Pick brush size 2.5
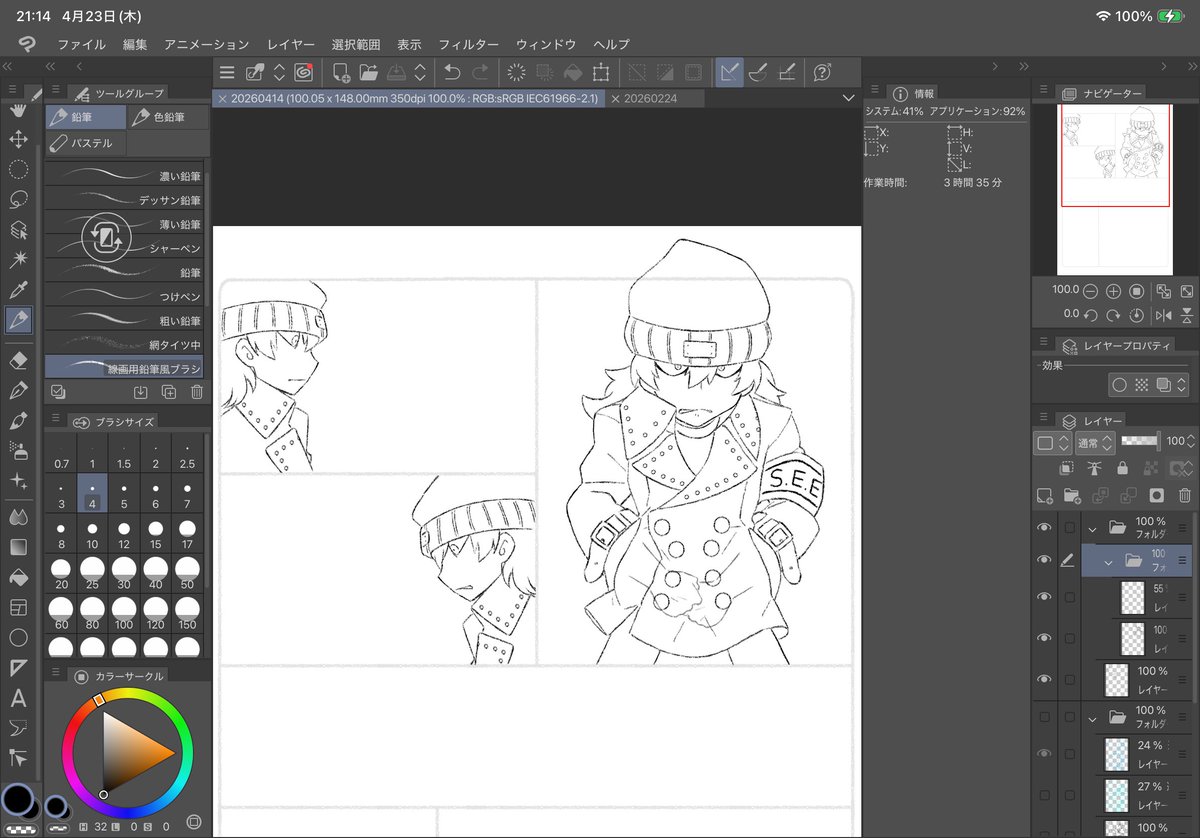 coord(187,455)
